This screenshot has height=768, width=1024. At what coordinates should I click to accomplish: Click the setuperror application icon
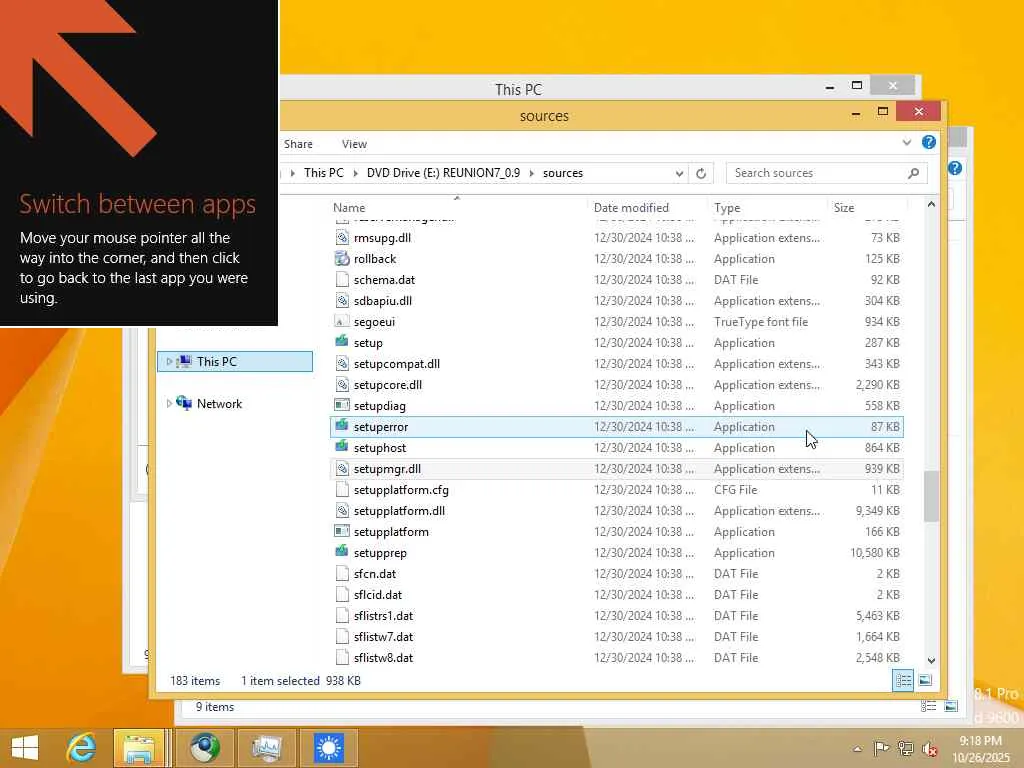(342, 426)
